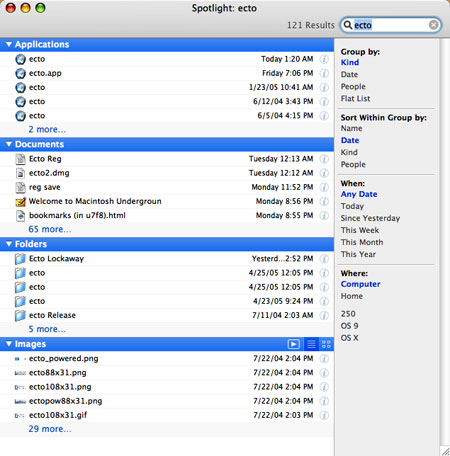Show info for ecto 6/5/04 result
450x456 pixels.
324,116
